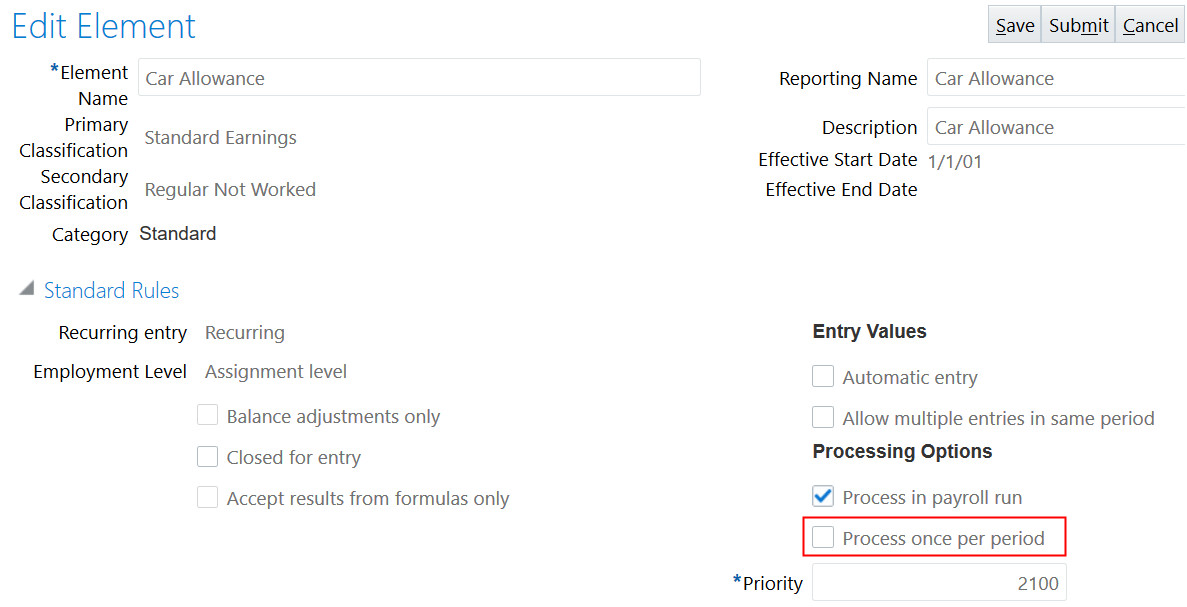Enable Process once per period checkbox
Viewport: 1187px width, 607px height.
coord(823,538)
